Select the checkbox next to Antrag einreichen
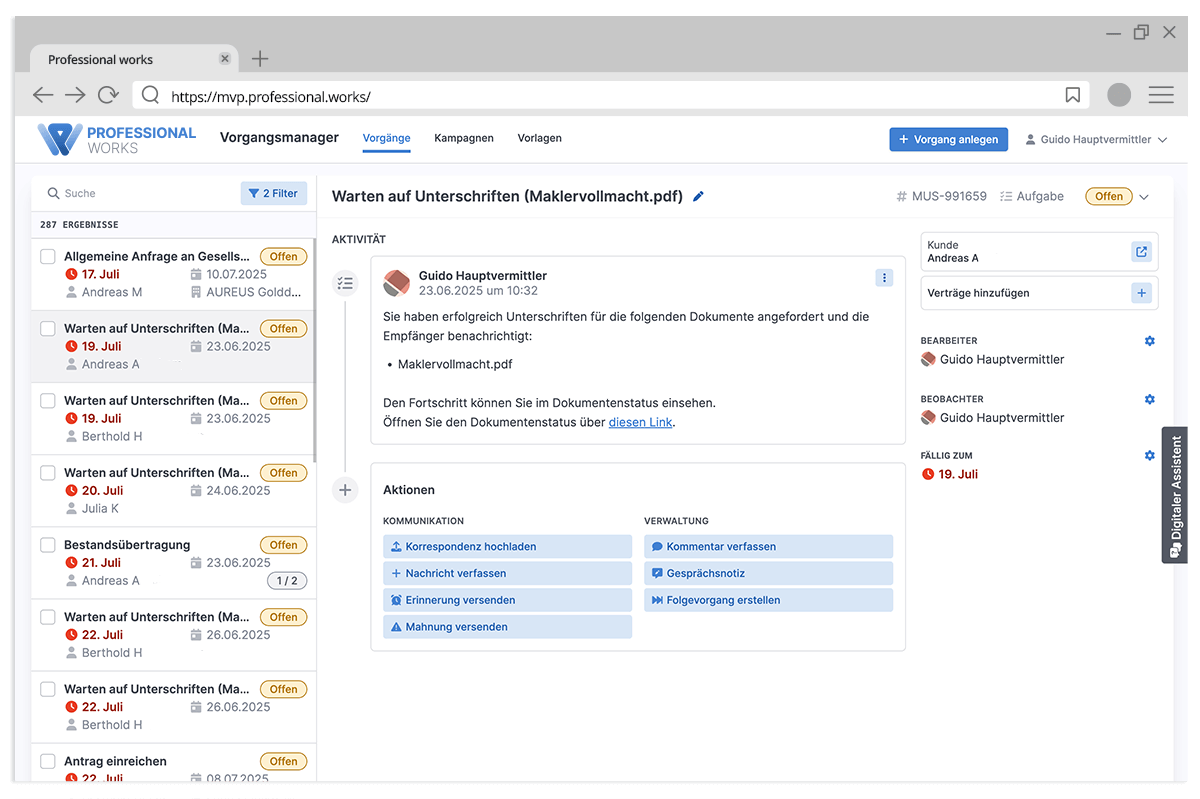 [x=46, y=760]
